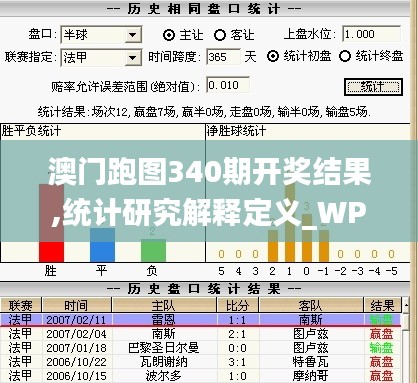Image resolution: width=418 pixels, height=383 pixels.
Task: Select the 统计初盘 radio option
Action: click(x=273, y=56)
